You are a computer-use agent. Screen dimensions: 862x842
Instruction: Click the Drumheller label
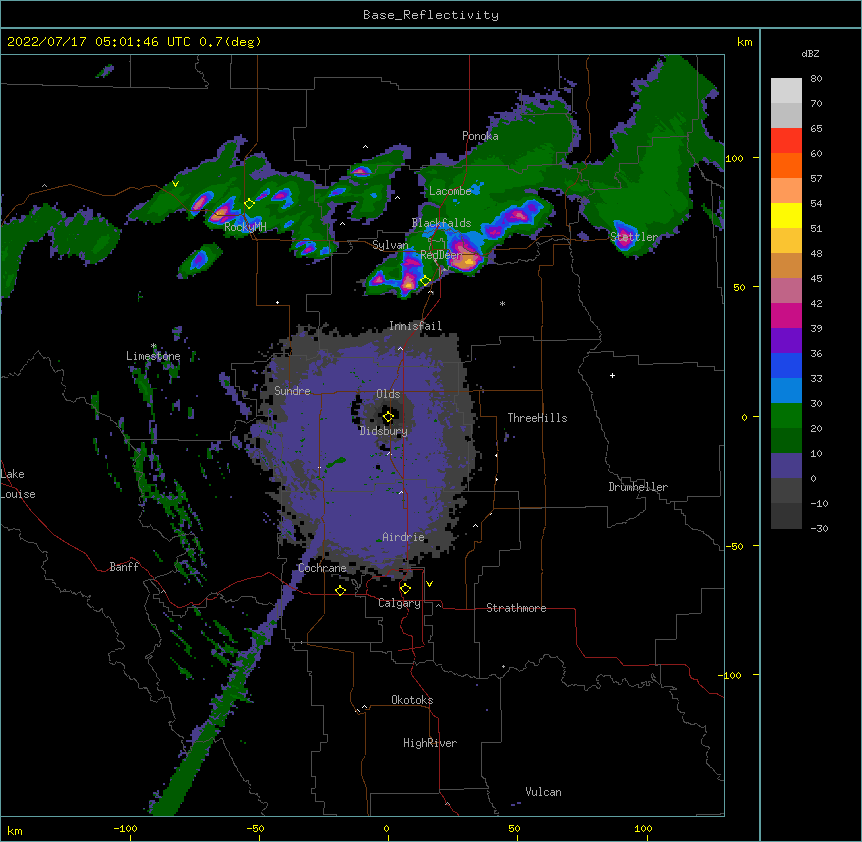(638, 487)
